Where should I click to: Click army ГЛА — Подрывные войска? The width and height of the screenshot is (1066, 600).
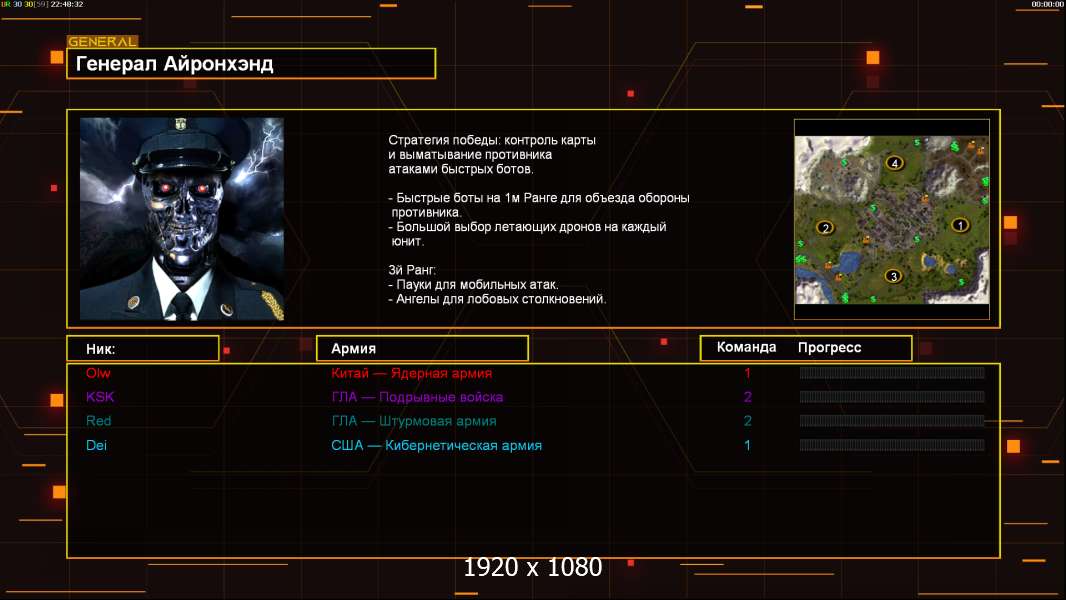pyautogui.click(x=417, y=397)
